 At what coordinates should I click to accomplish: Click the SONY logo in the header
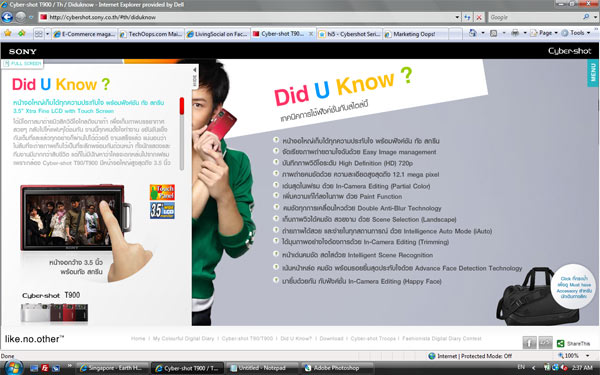coord(23,51)
